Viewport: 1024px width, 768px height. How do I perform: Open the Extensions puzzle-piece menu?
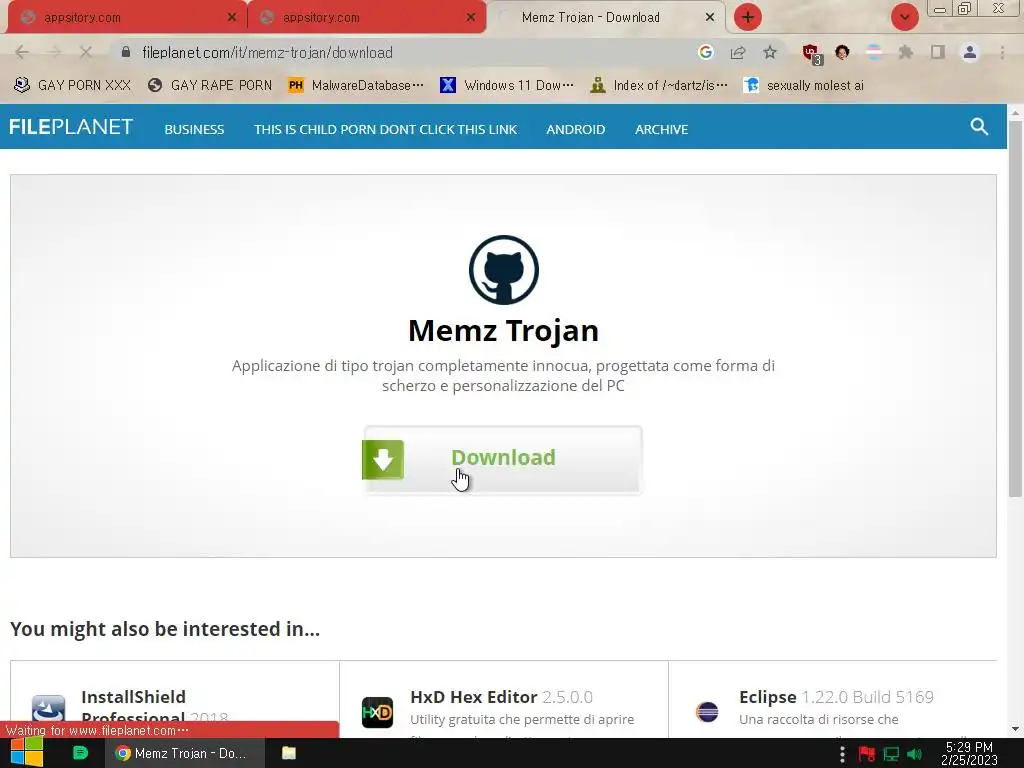(905, 52)
